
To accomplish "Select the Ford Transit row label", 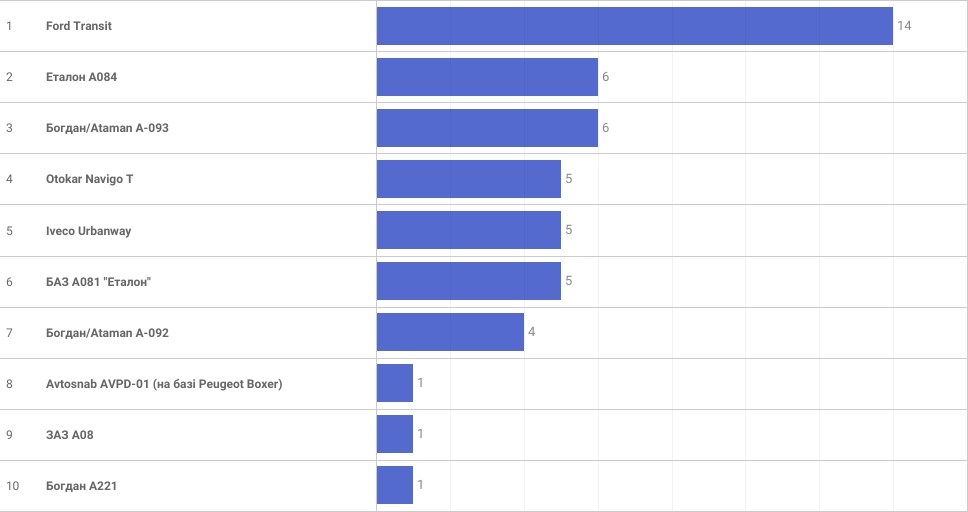I will pyautogui.click(x=79, y=26).
